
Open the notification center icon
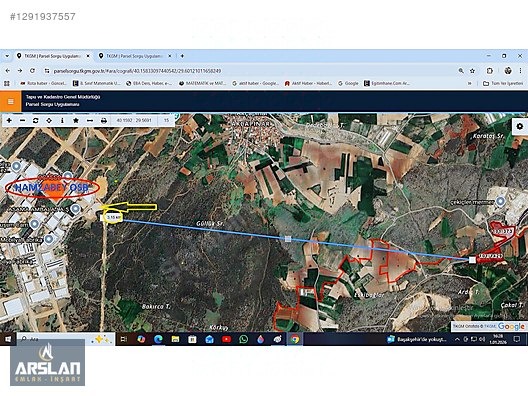(517, 339)
